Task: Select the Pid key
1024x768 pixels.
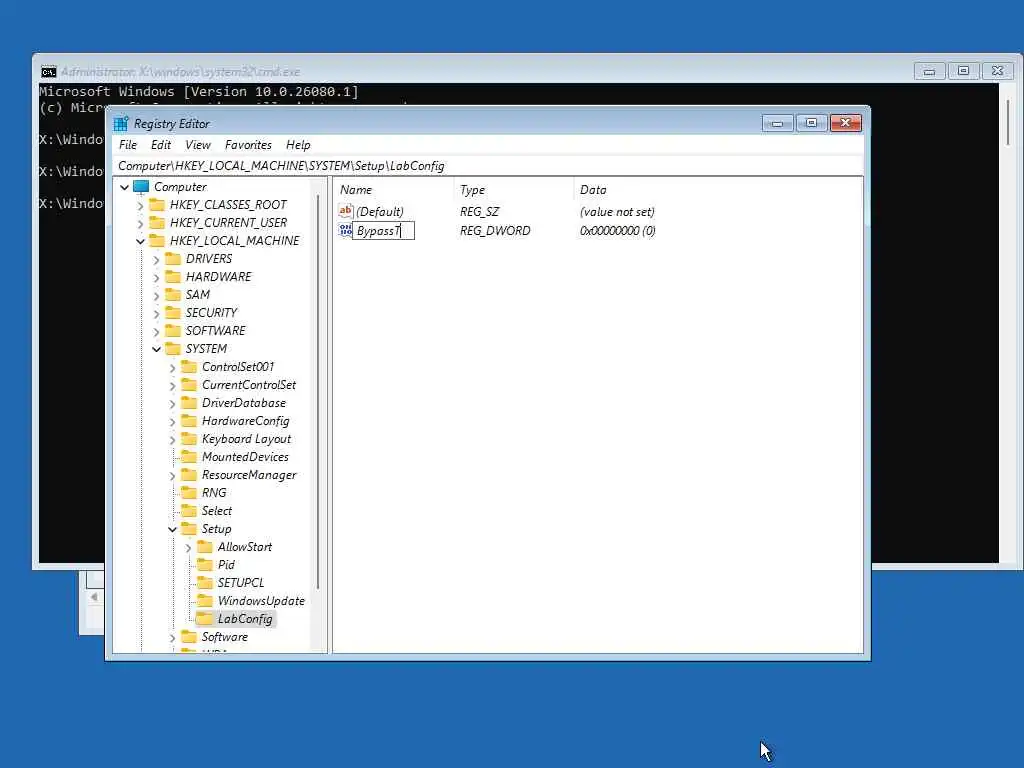Action: pos(226,565)
